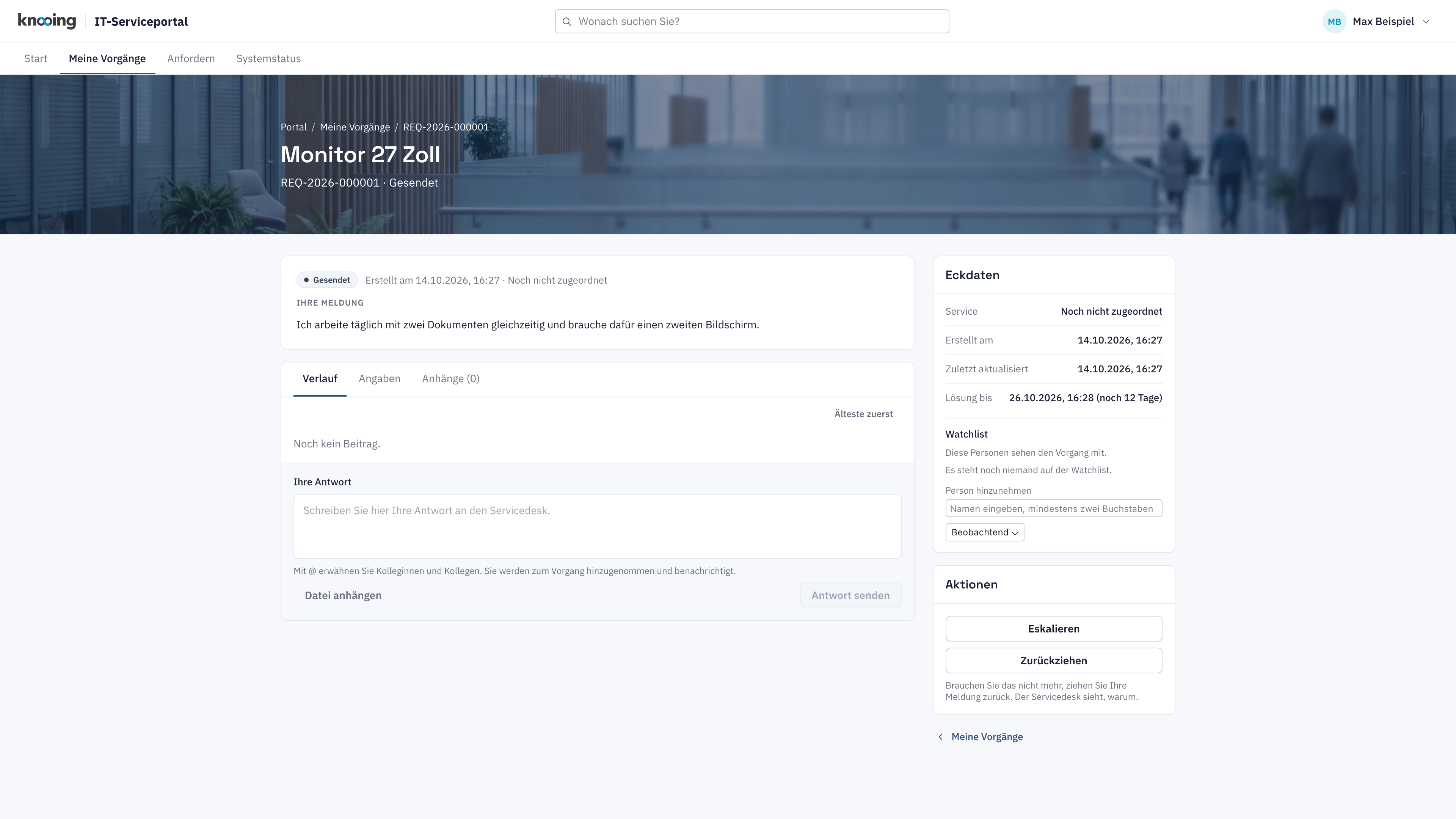Go to the Start navigation item
Screen dimensions: 1456x819
pyautogui.click(x=36, y=59)
